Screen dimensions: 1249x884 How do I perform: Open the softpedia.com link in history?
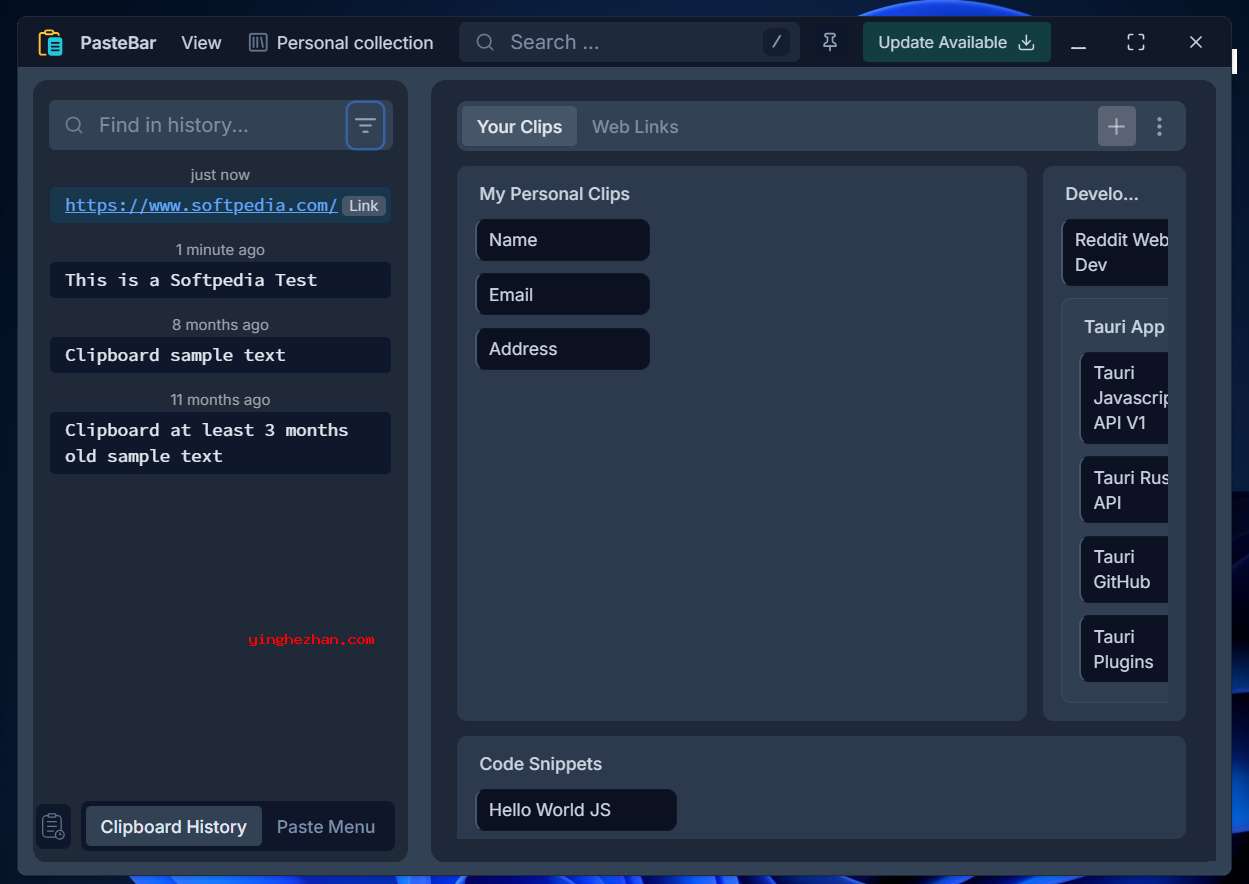pyautogui.click(x=201, y=205)
